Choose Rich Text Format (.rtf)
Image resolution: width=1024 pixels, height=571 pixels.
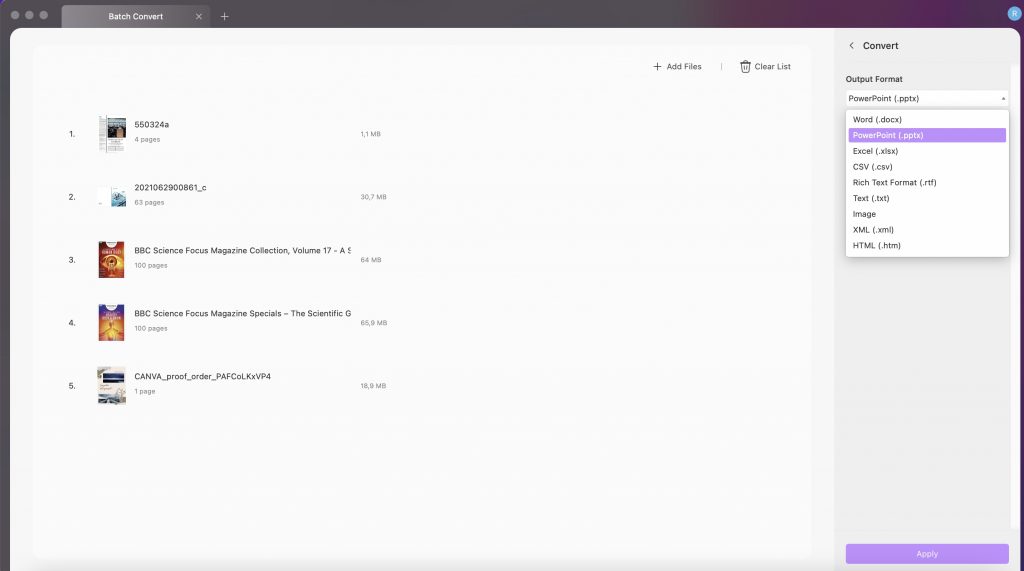[927, 182]
